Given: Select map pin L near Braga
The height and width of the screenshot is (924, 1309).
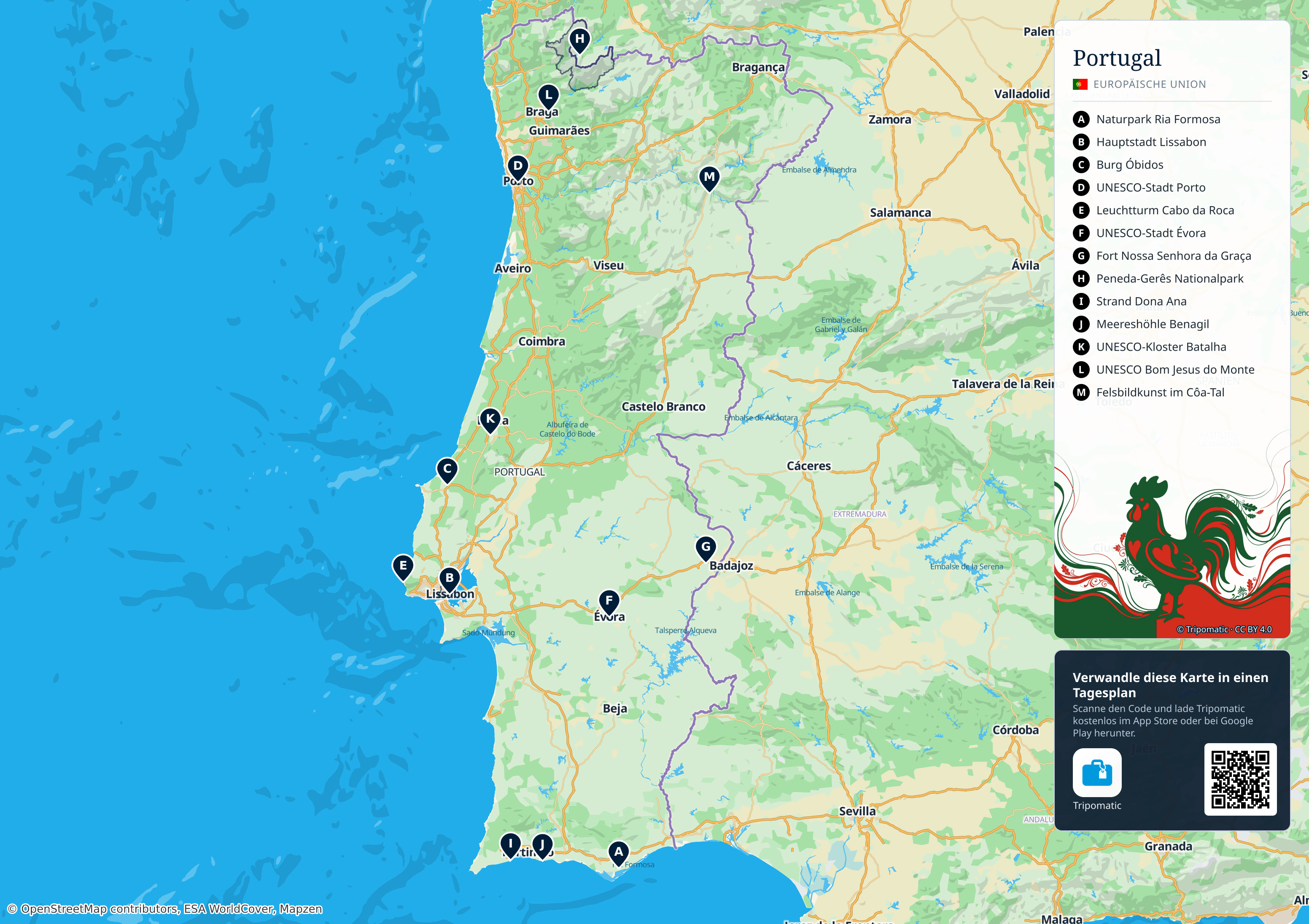Looking at the screenshot, I should pyautogui.click(x=549, y=97).
